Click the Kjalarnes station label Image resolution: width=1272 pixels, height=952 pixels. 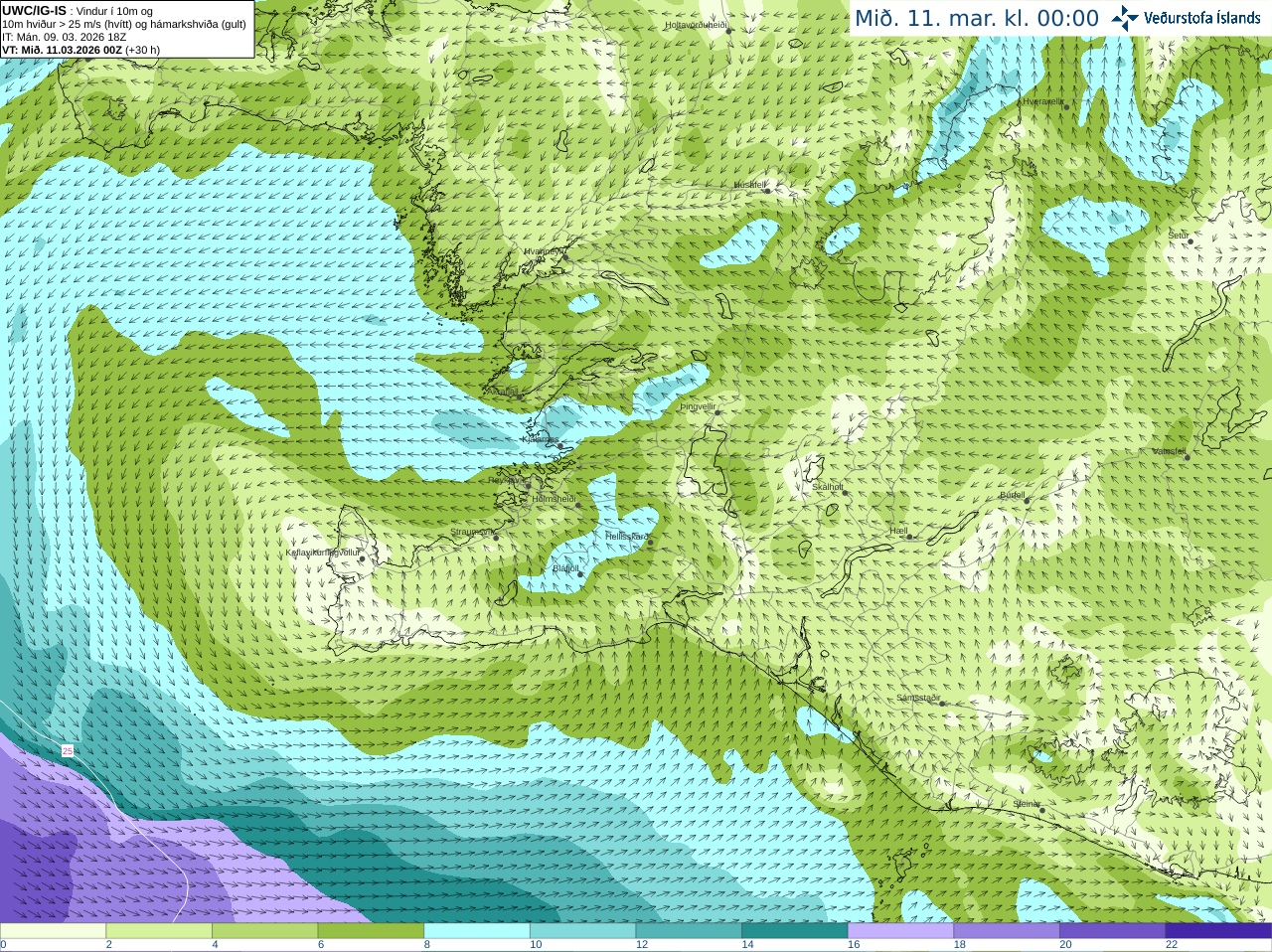tap(540, 439)
